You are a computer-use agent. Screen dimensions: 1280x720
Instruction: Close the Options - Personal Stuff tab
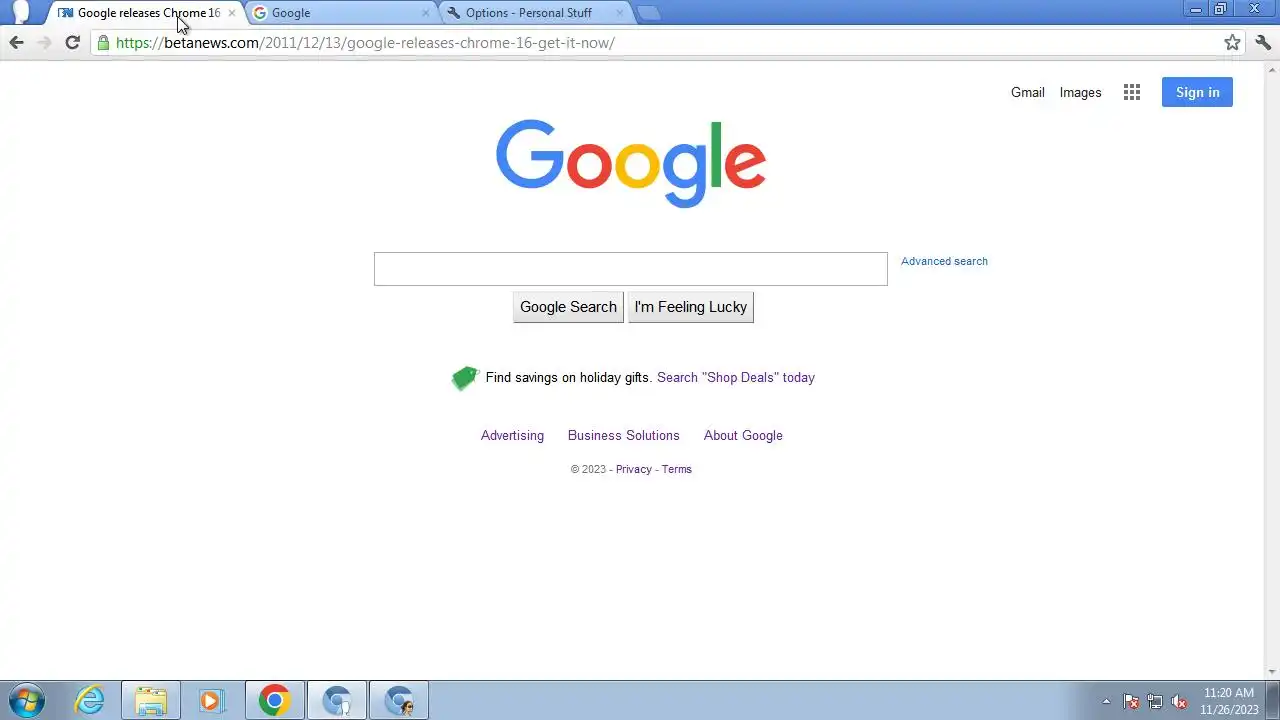620,13
